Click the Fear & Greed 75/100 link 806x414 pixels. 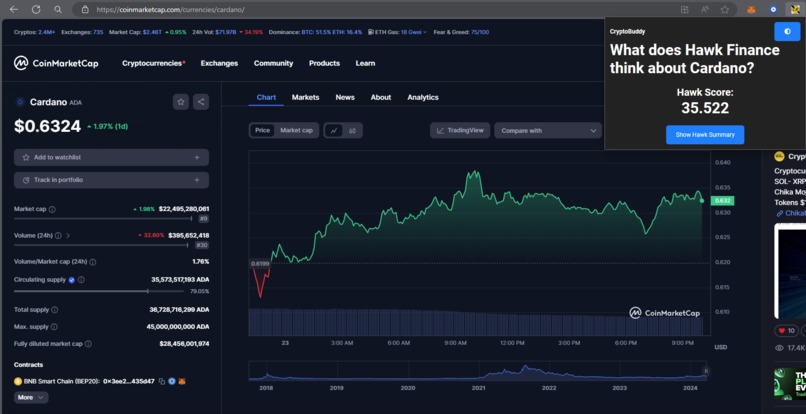coord(461,32)
